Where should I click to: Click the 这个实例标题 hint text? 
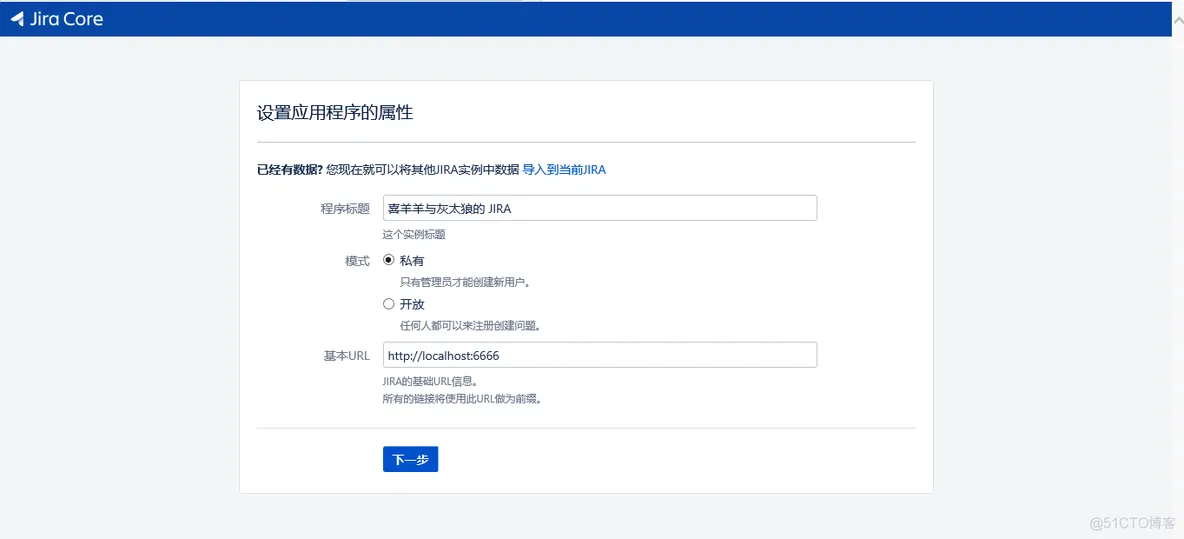pyautogui.click(x=414, y=235)
